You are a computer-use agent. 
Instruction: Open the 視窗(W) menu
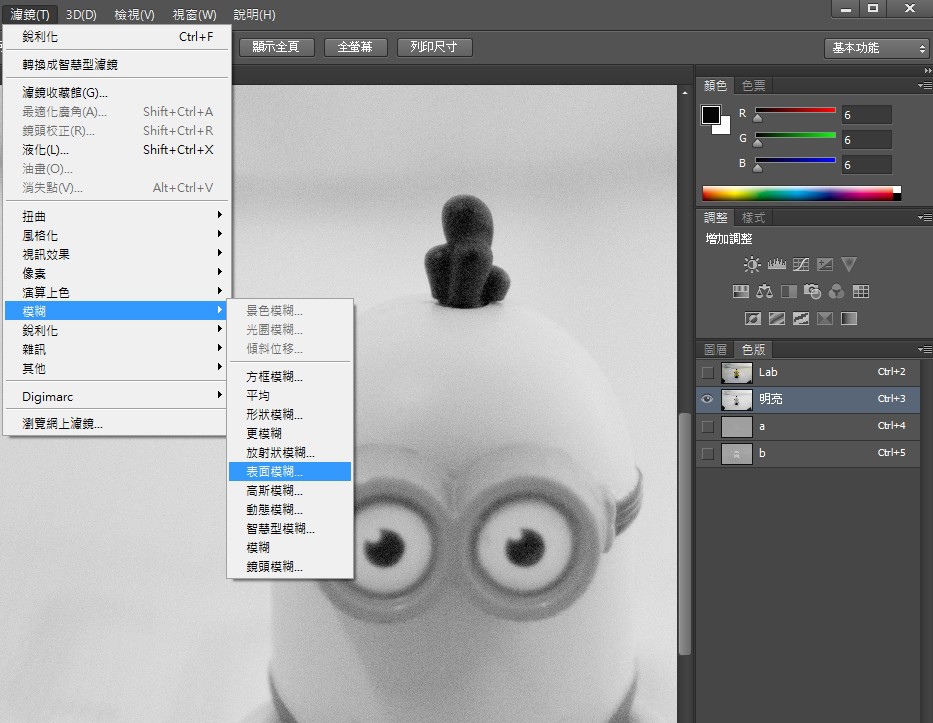point(194,15)
